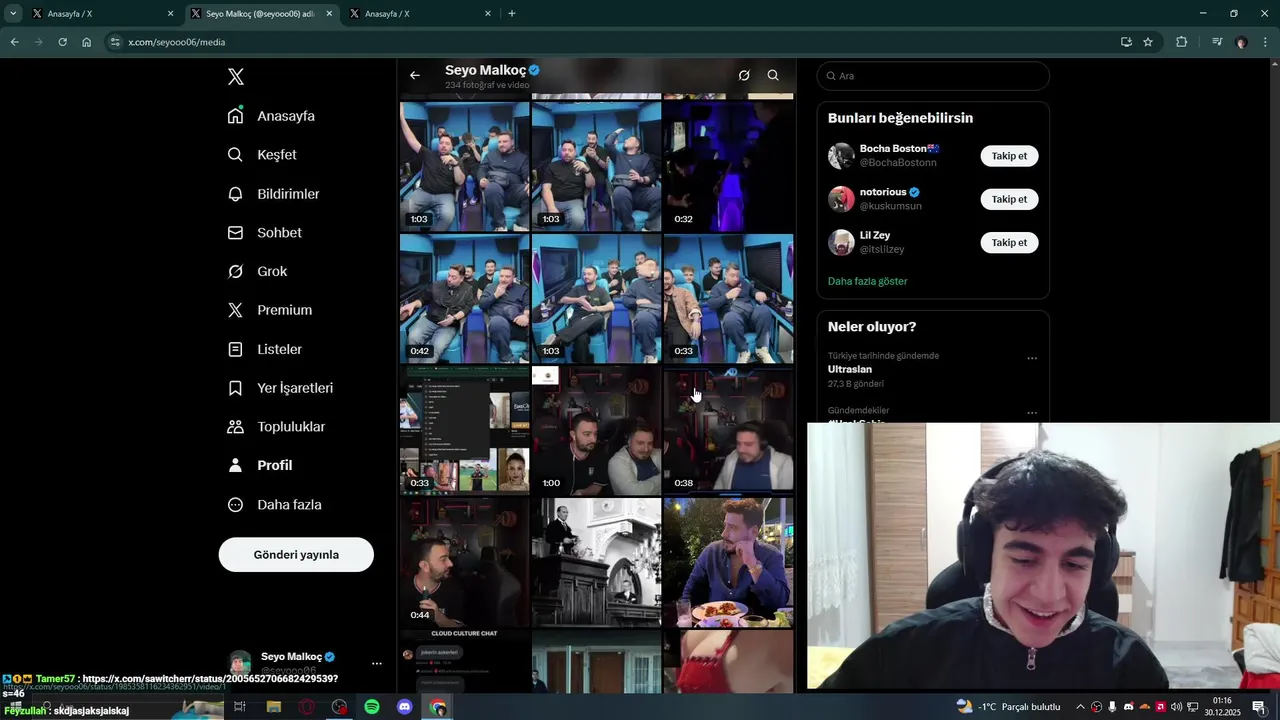Show hidden system tray icons
Screen dimensions: 1280x720
pyautogui.click(x=1080, y=707)
